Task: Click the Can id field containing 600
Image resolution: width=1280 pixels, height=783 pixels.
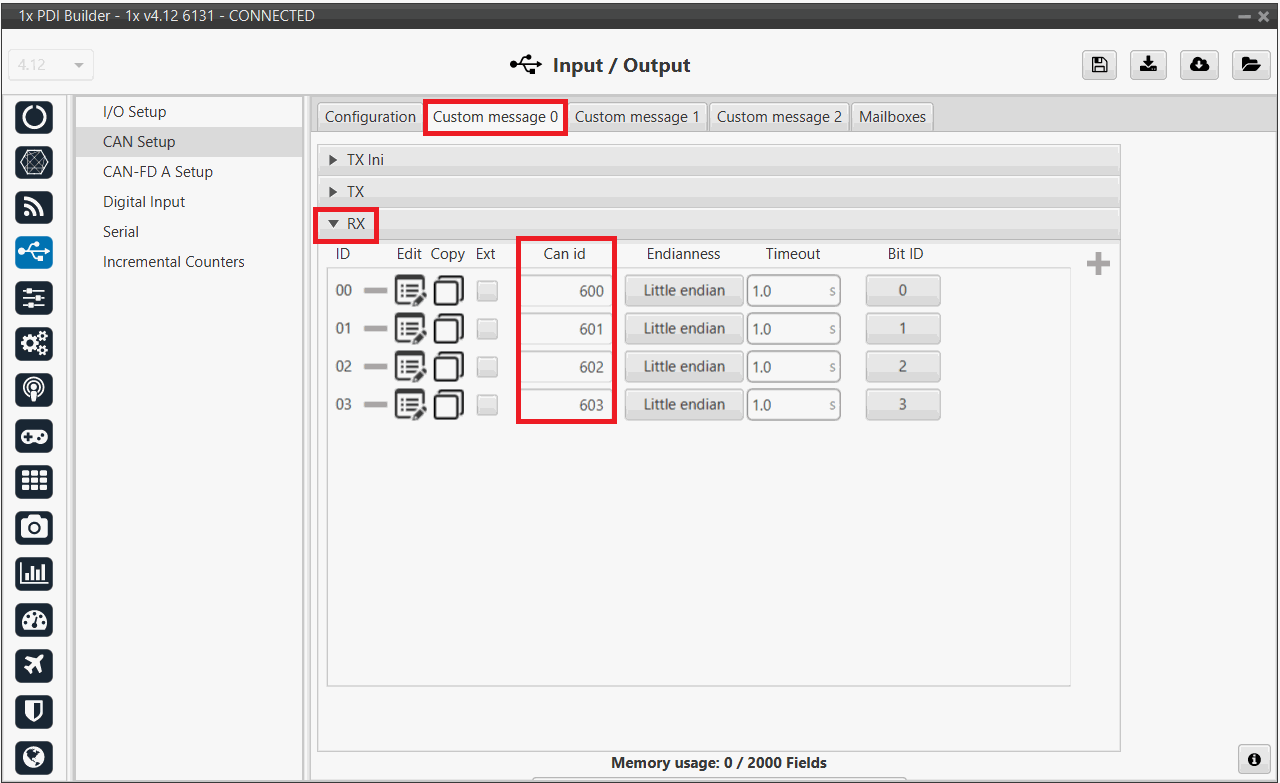Action: pos(566,291)
